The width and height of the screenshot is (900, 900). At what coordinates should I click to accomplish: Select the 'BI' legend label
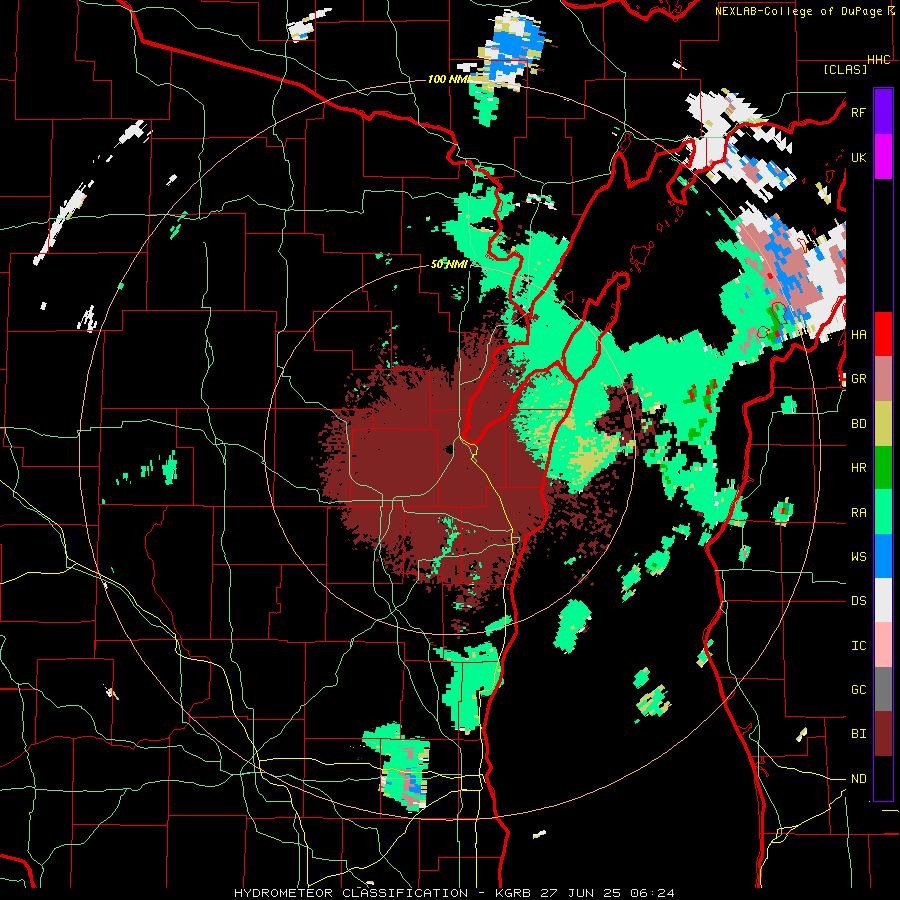(x=858, y=734)
